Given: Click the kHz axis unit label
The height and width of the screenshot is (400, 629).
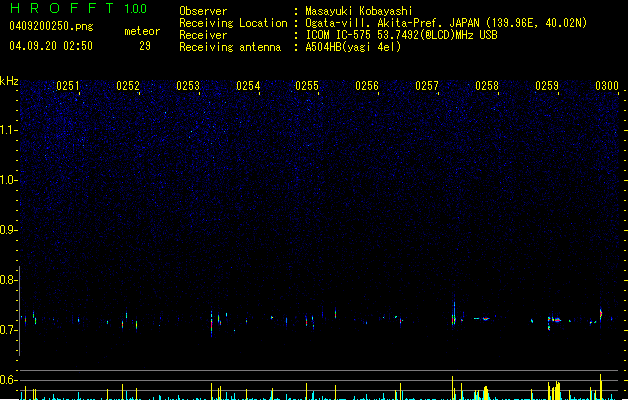Looking at the screenshot, I should (9, 81).
